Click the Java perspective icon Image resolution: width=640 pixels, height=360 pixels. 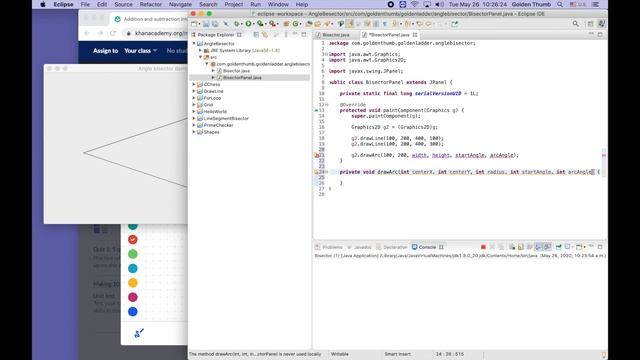(x=601, y=24)
